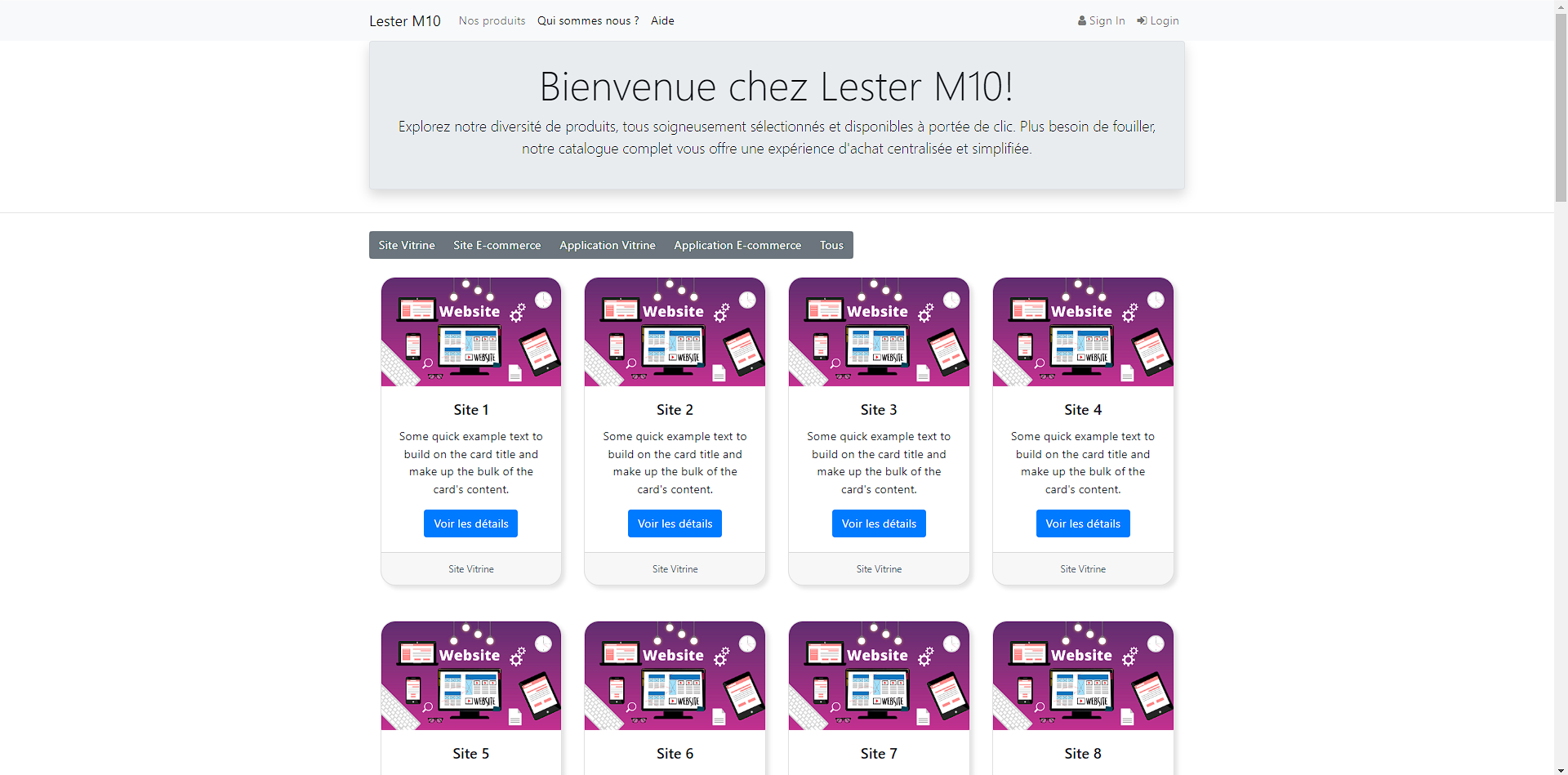1568x775 pixels.
Task: View details for Site 1
Action: [471, 523]
